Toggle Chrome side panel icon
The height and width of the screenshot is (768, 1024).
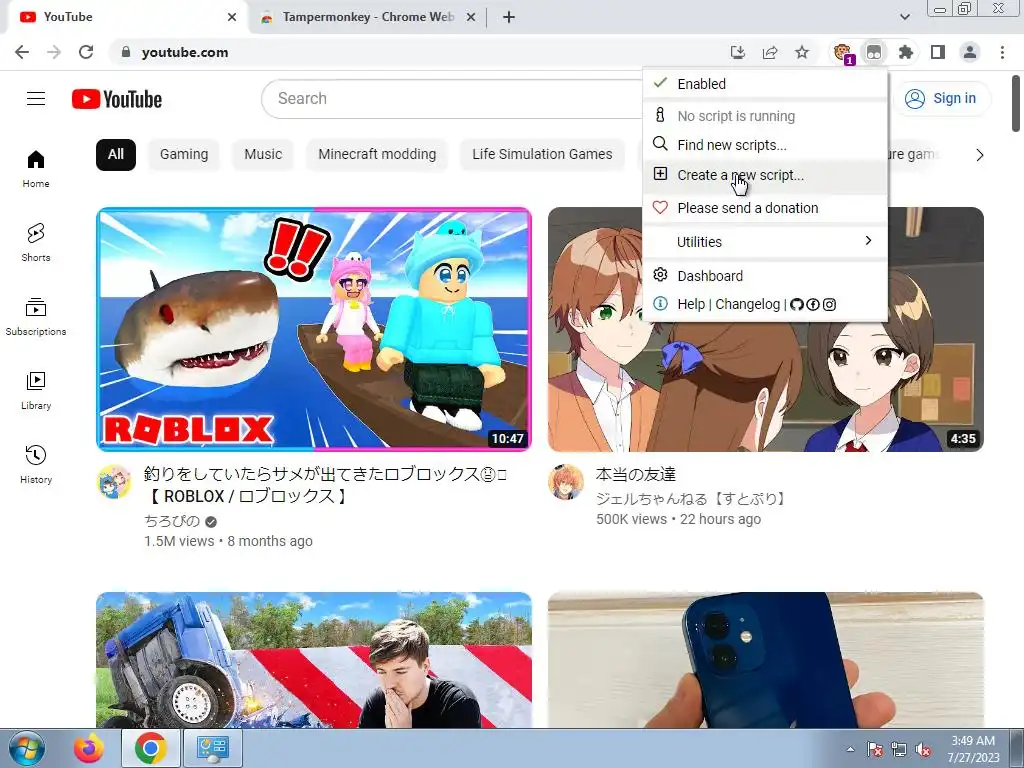938,52
